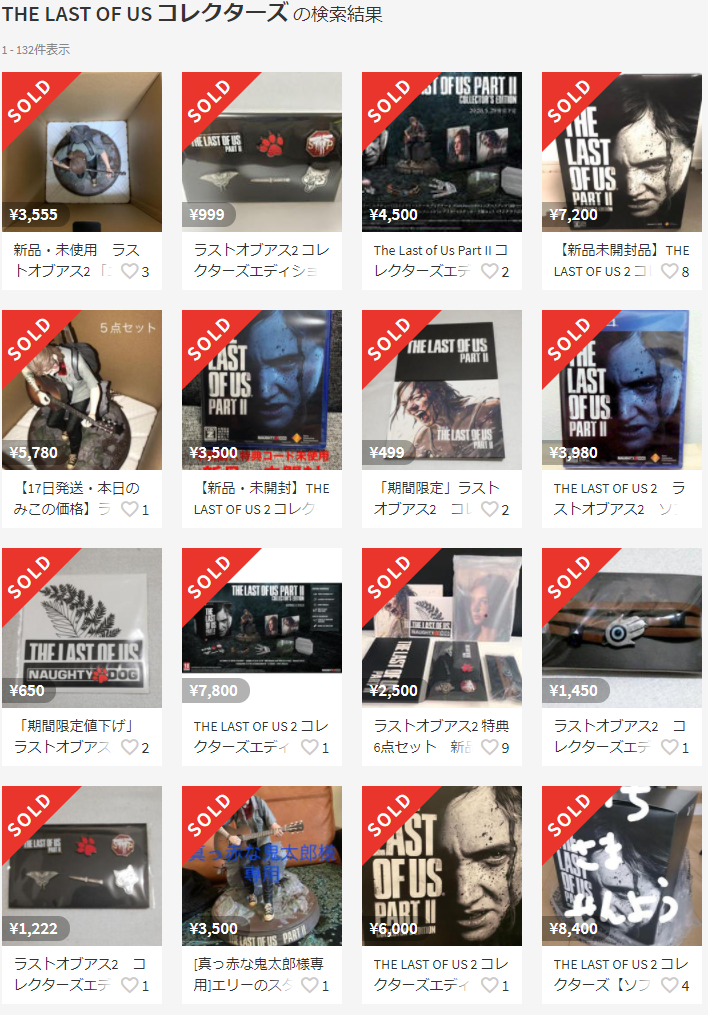Click heart on ¥1,450 bracelet listing
This screenshot has height=1015, width=708.
pyautogui.click(x=670, y=747)
